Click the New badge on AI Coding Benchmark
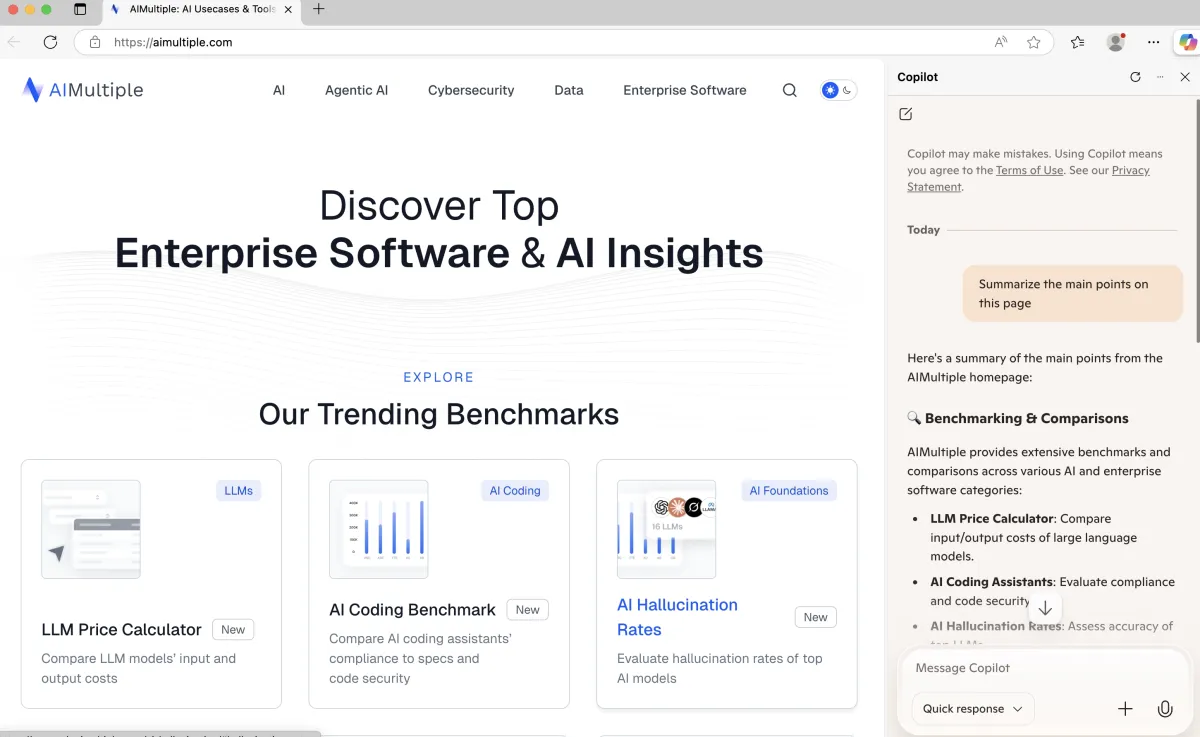The height and width of the screenshot is (737, 1200). (x=528, y=610)
